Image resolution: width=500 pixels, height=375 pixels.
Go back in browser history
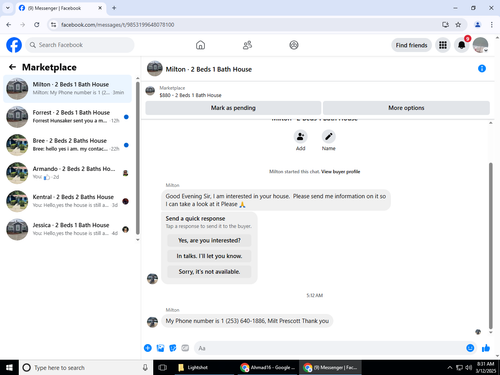click(9, 25)
